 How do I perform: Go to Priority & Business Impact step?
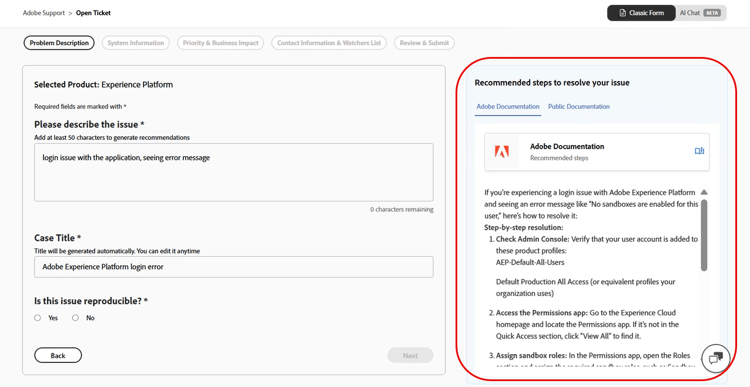pos(221,43)
